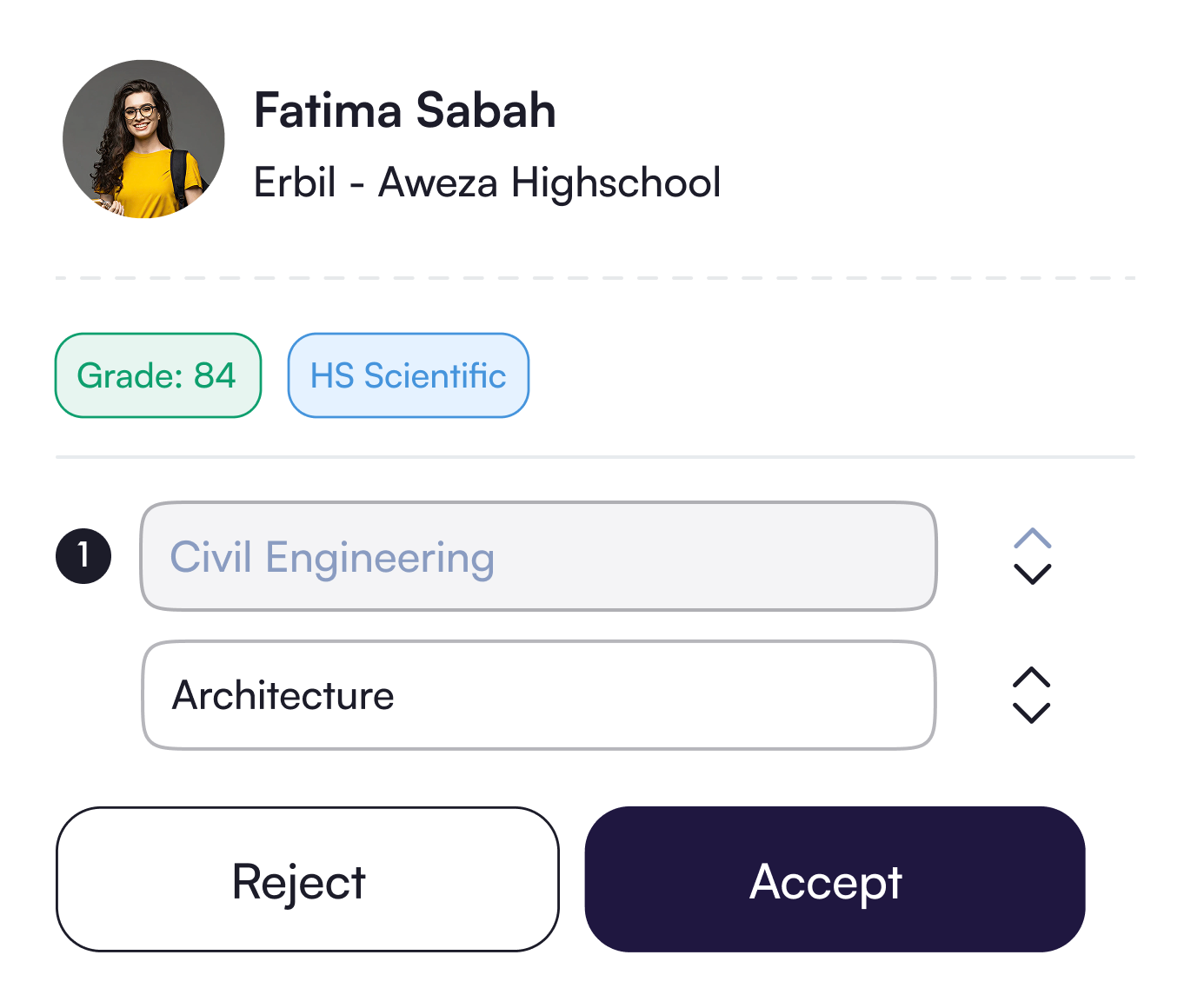The image size is (1191, 1008).
Task: Click the black number 1 badge
Action: 83,556
